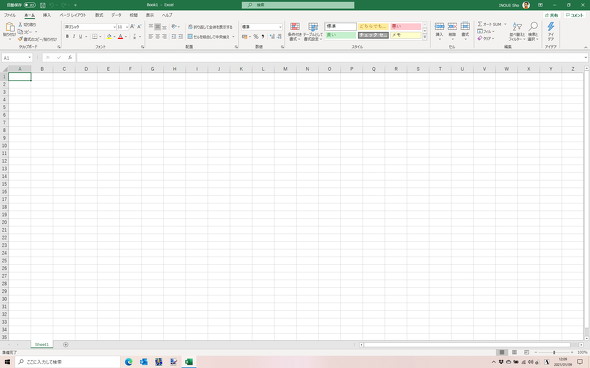
Task: Switch to the Help tab
Action: 167,15
